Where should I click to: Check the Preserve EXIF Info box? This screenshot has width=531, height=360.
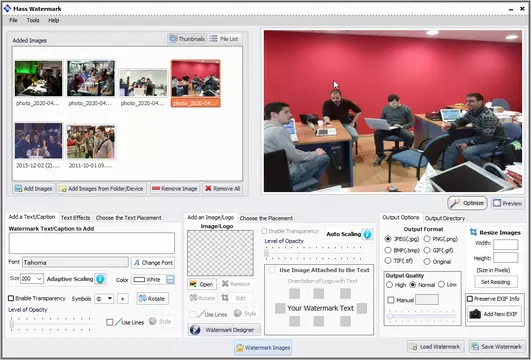(470, 299)
